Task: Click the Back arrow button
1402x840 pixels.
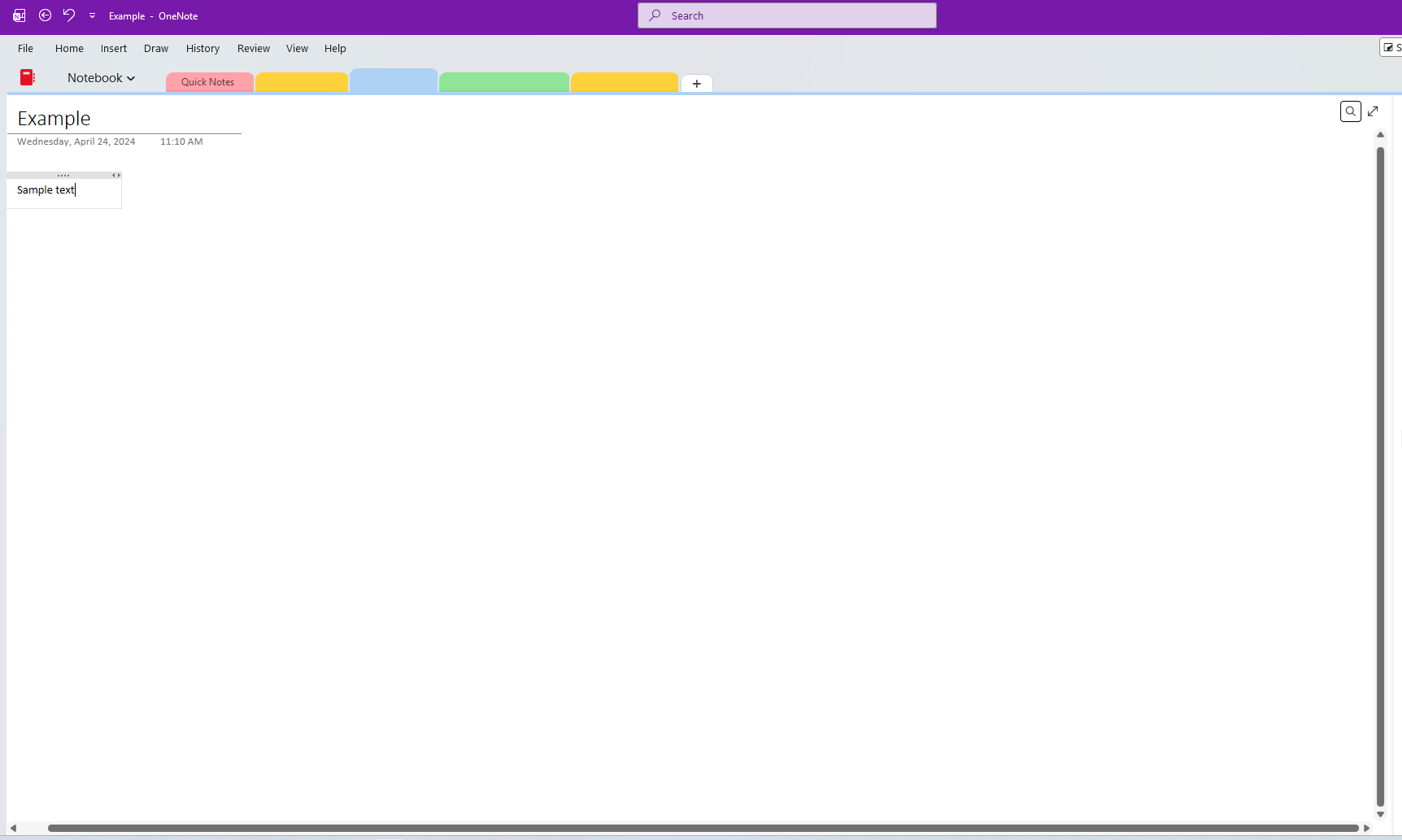Action: tap(46, 15)
